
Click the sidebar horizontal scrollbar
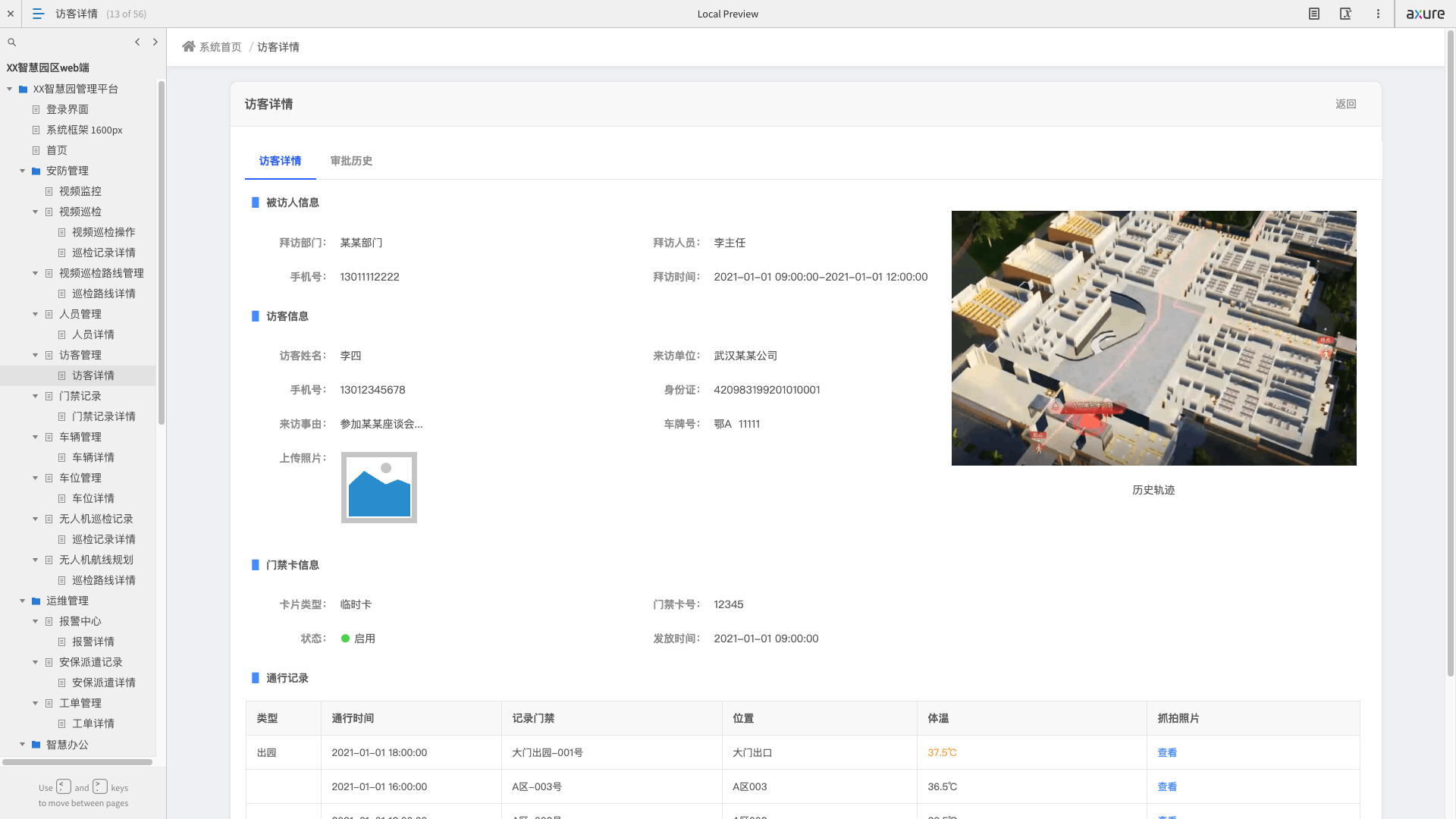pyautogui.click(x=77, y=761)
